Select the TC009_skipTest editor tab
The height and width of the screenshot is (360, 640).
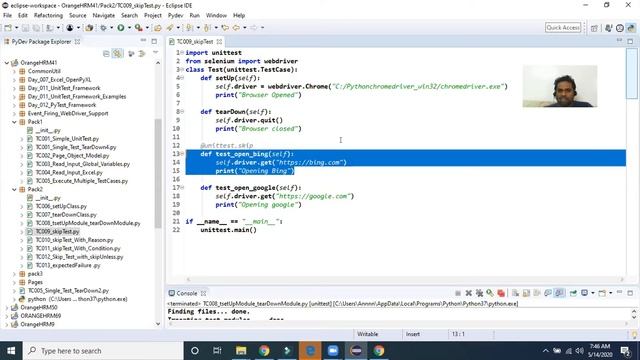[195, 42]
